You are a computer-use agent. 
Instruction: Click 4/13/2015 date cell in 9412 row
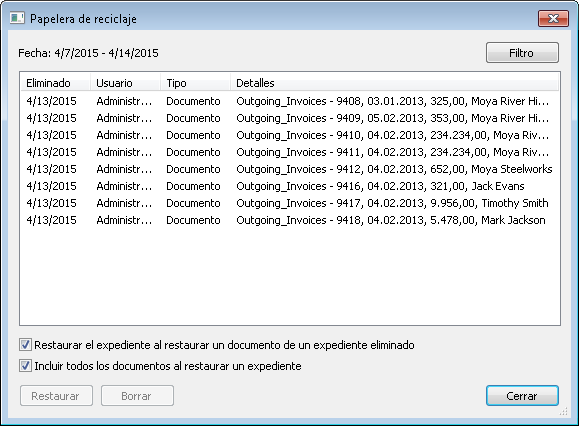click(x=51, y=169)
